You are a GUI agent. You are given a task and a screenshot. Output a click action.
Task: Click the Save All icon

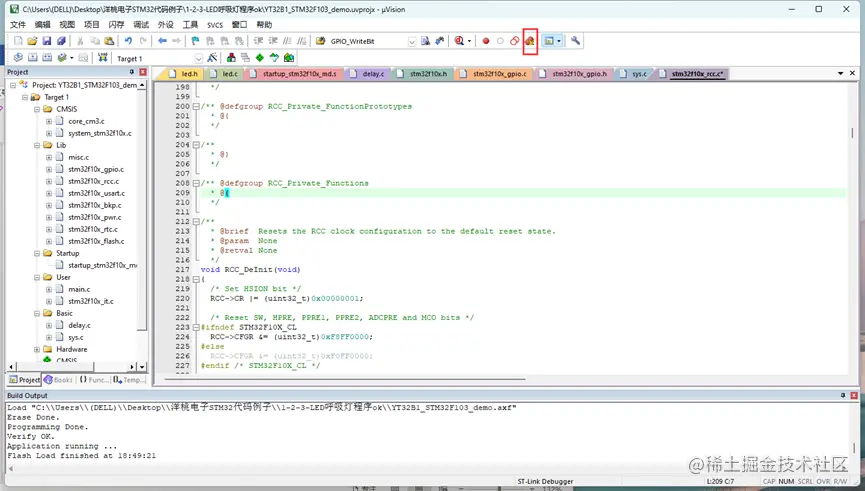[61, 41]
